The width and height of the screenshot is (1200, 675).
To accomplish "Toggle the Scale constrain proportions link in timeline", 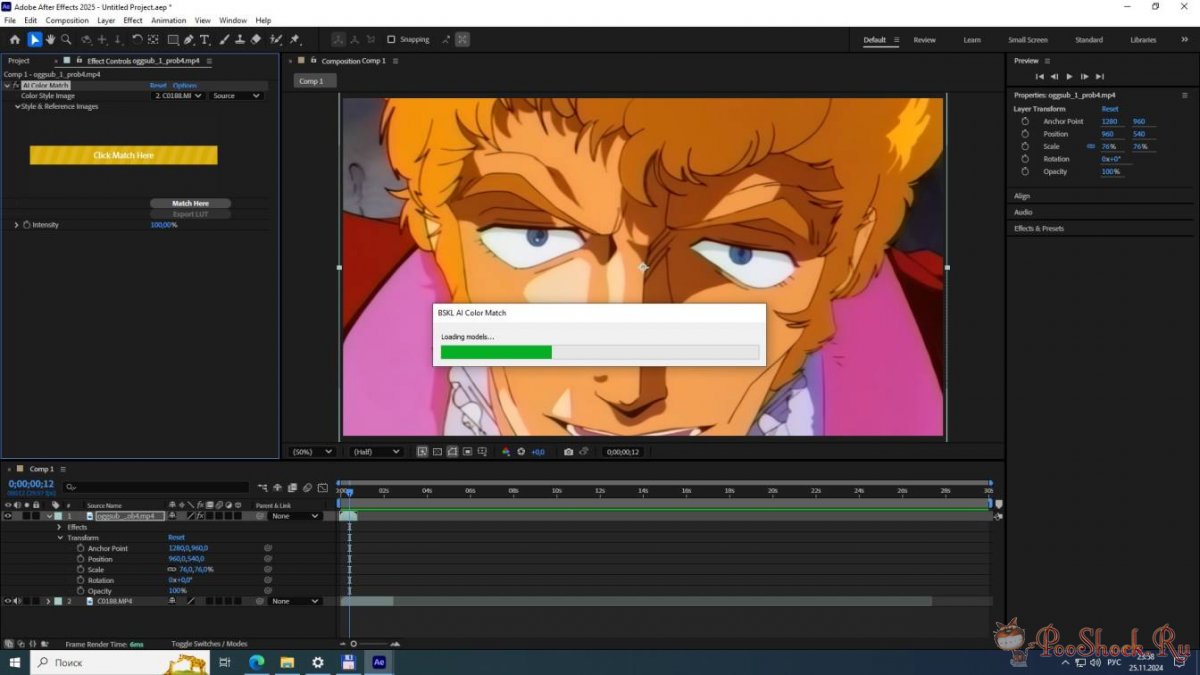I will point(171,569).
